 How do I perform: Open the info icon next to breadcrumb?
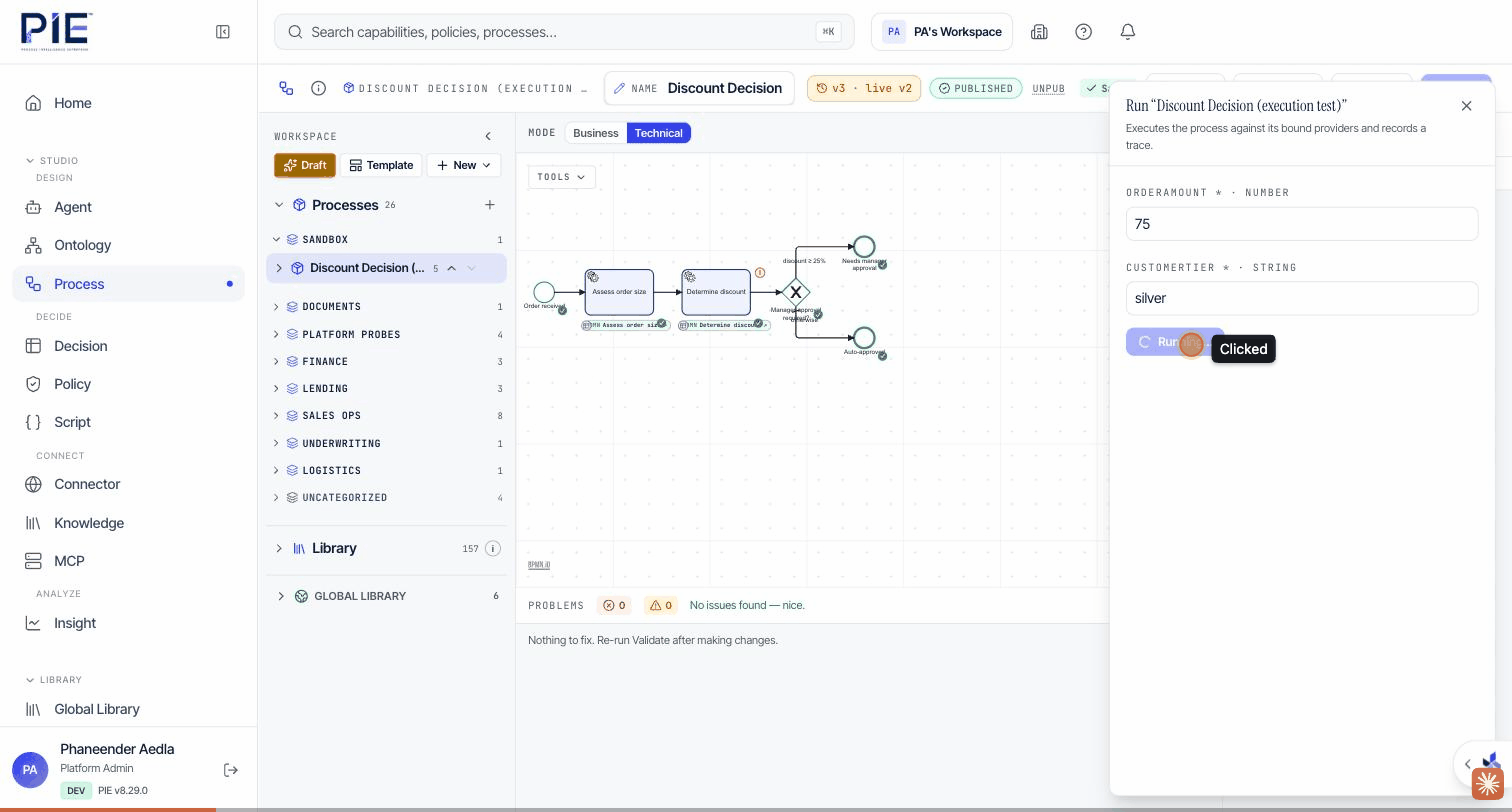pos(318,88)
